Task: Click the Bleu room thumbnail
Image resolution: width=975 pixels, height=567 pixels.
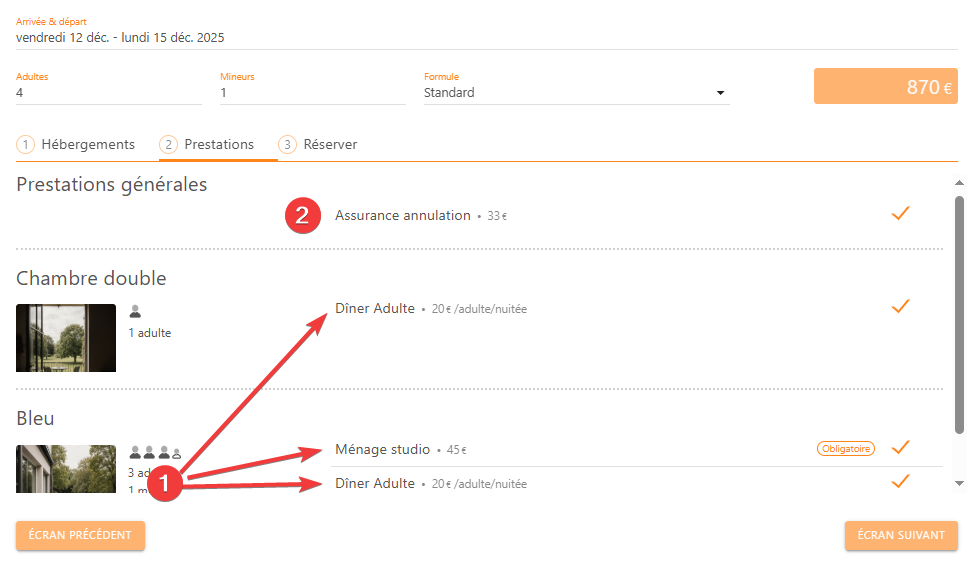Action: click(x=66, y=469)
